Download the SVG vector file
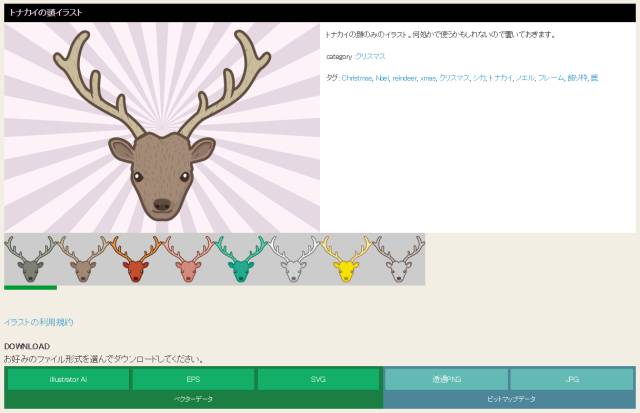This screenshot has height=413, width=640. tap(318, 380)
